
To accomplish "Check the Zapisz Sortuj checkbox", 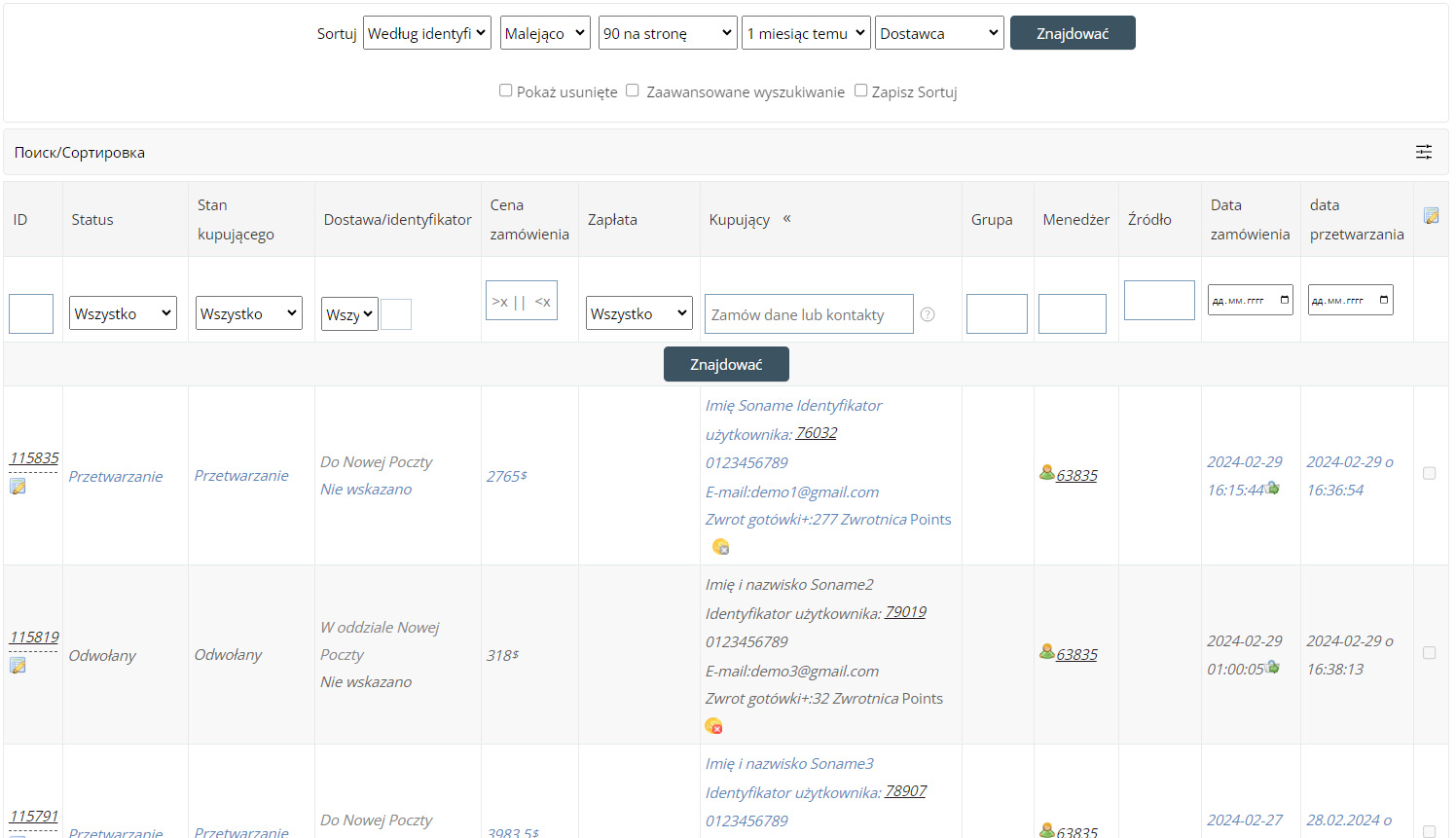I will pos(860,91).
